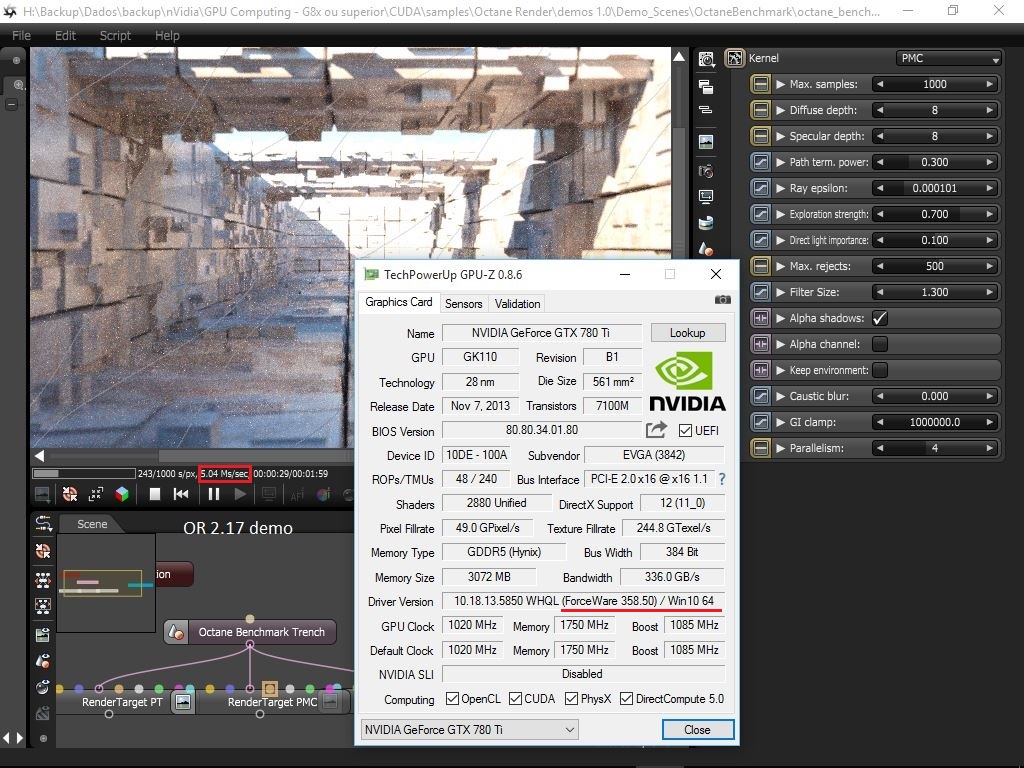Open the Script menu

(x=115, y=35)
